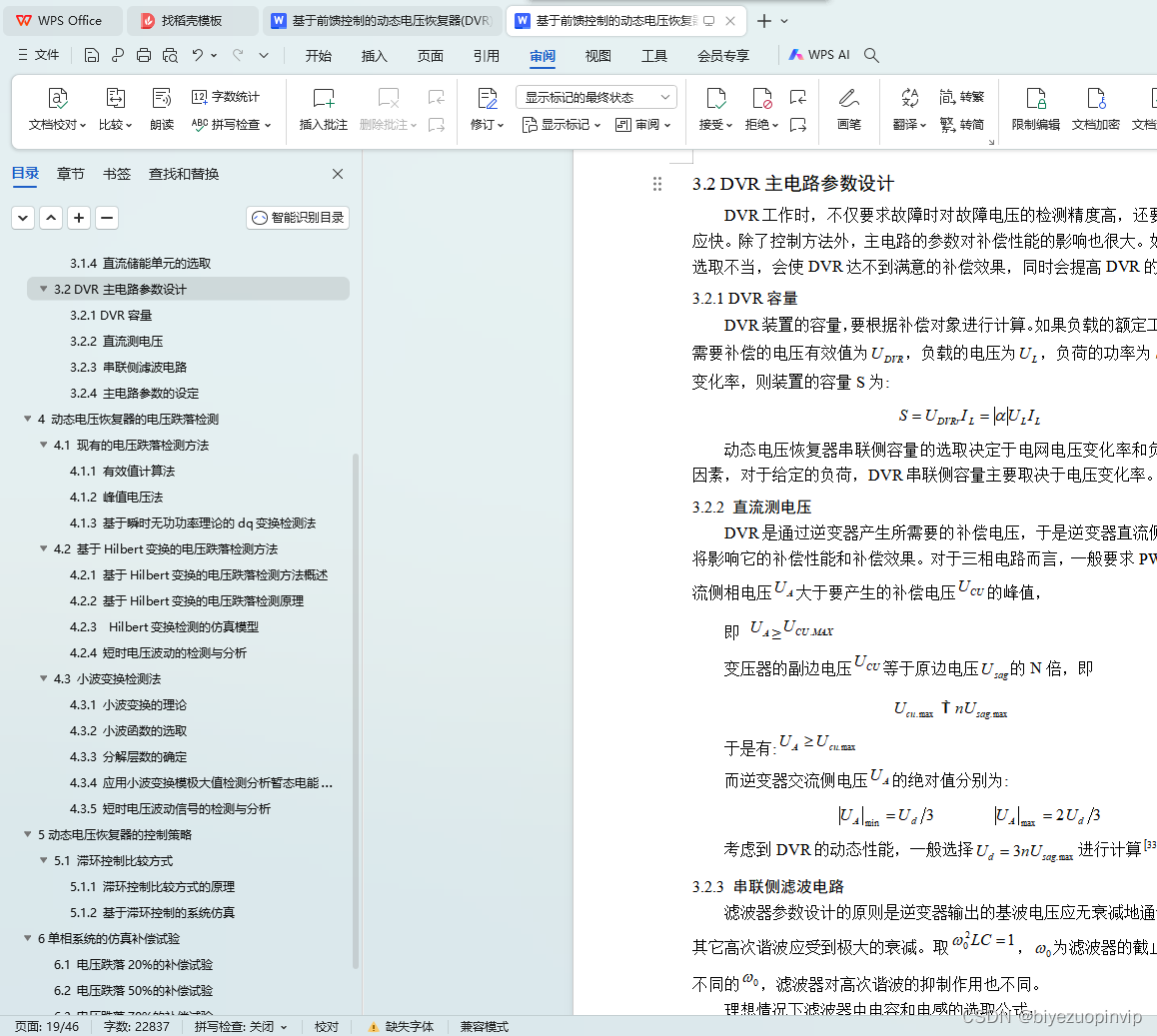Image resolution: width=1157 pixels, height=1036 pixels.
Task: Open 字数统计 word count
Action: coord(226,97)
